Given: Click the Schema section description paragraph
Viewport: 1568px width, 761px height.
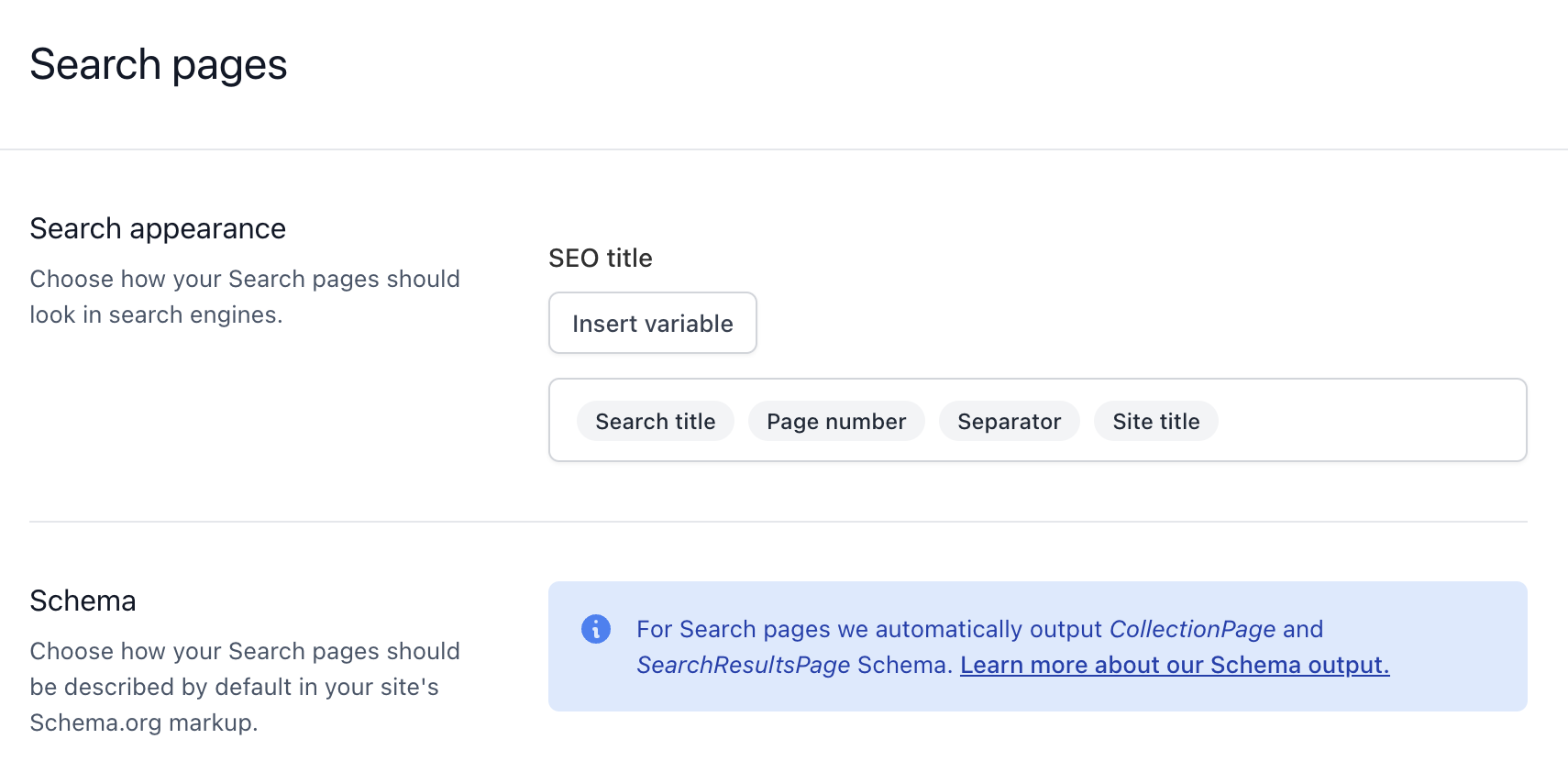Looking at the screenshot, I should click(x=244, y=687).
